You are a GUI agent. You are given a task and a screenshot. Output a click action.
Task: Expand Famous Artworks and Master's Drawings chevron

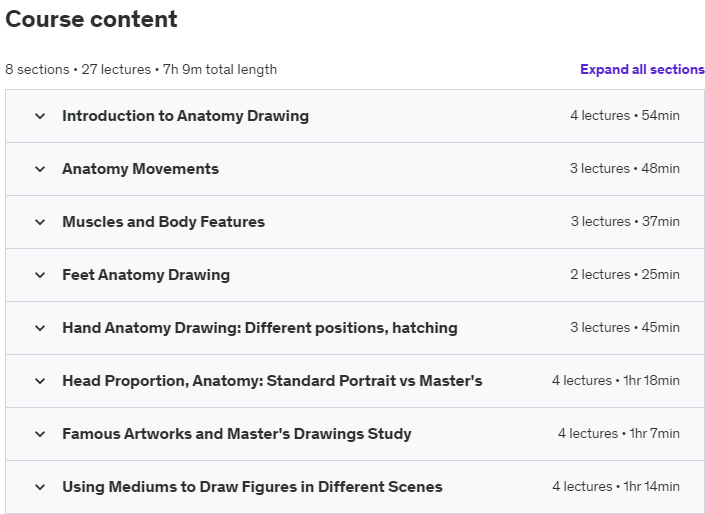[40, 434]
